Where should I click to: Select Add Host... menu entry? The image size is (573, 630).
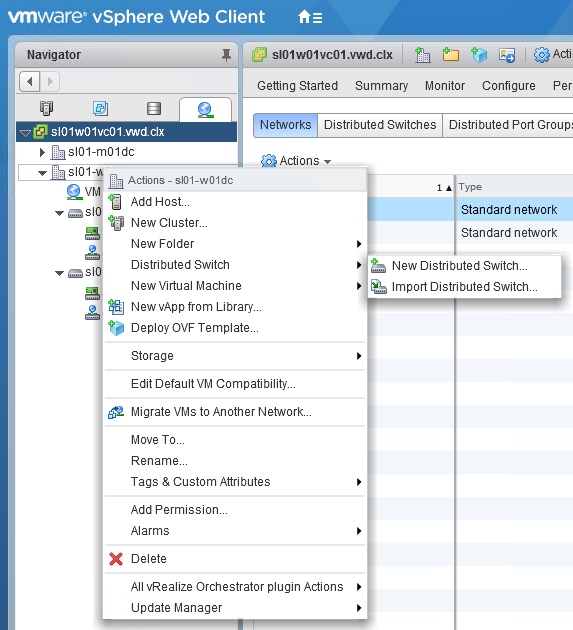(160, 202)
